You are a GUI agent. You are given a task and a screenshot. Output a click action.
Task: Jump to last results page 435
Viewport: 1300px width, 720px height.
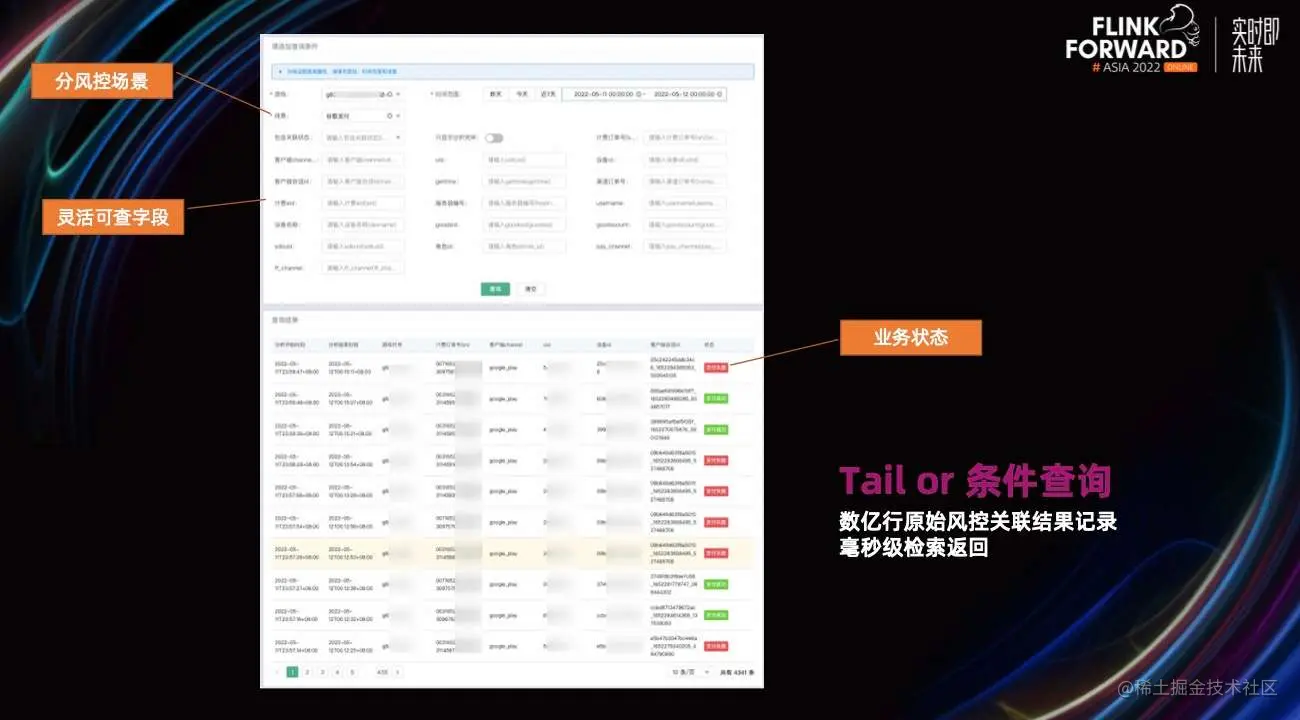pyautogui.click(x=382, y=672)
